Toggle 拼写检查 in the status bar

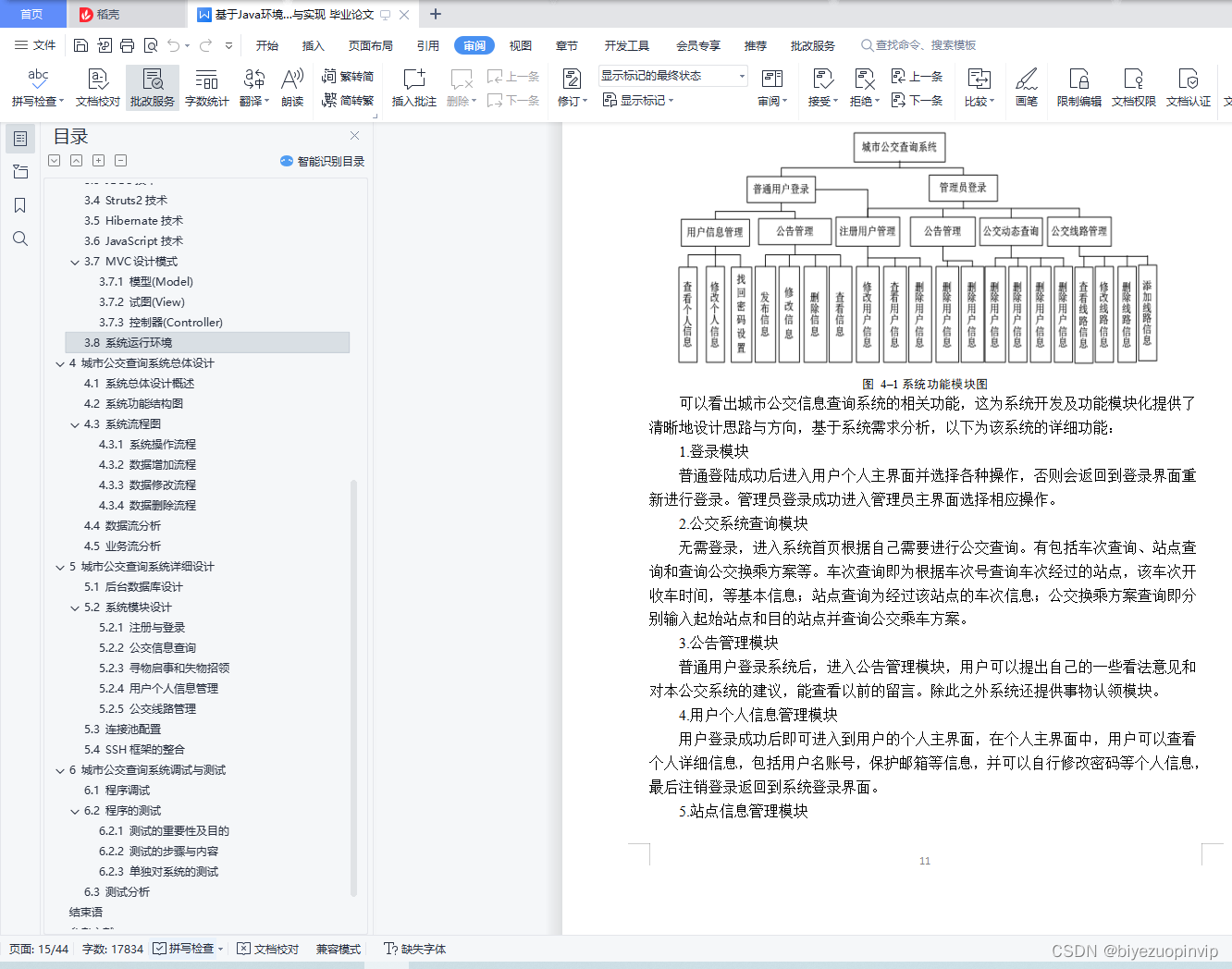[x=188, y=949]
